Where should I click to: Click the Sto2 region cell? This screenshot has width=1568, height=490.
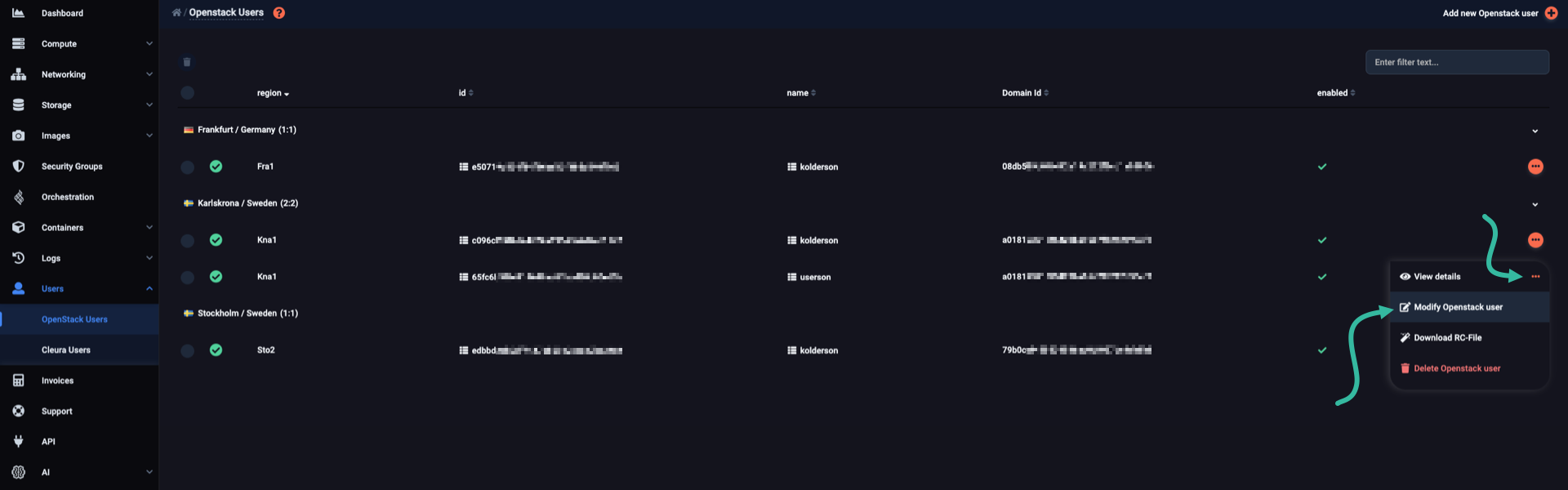265,350
